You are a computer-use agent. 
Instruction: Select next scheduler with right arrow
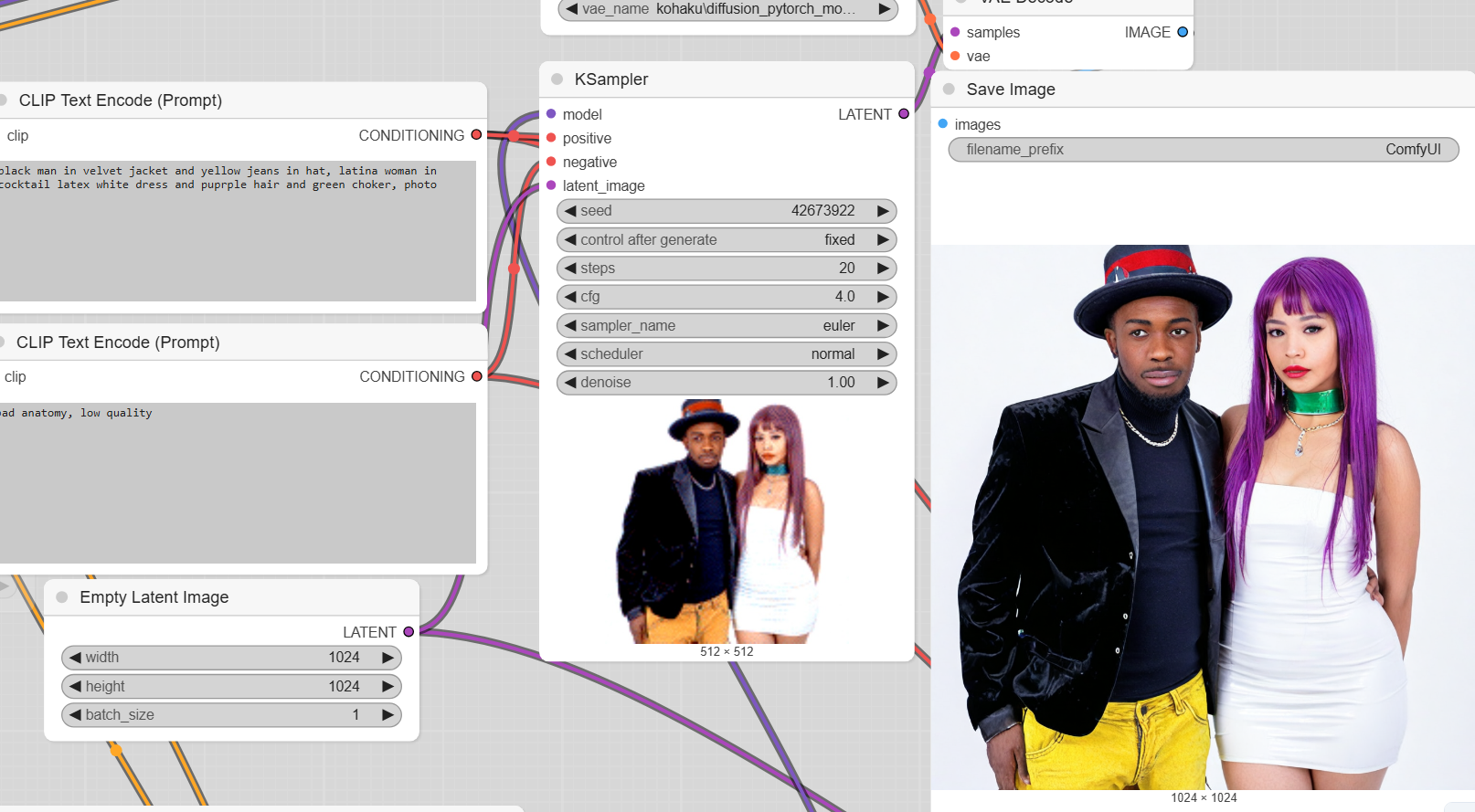tap(883, 354)
